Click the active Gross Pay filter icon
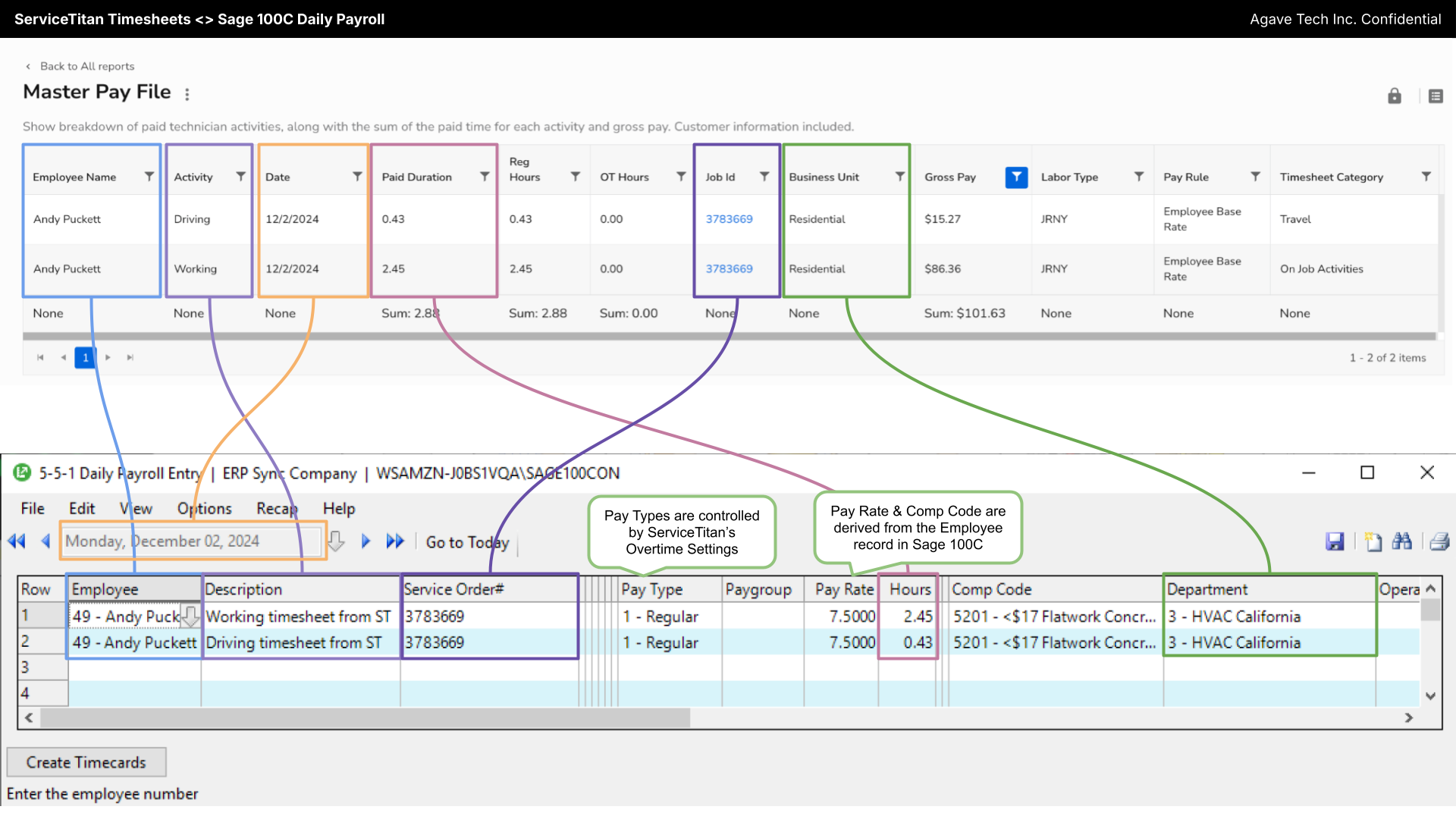Screen dimensions: 1456x819 click(x=1016, y=177)
